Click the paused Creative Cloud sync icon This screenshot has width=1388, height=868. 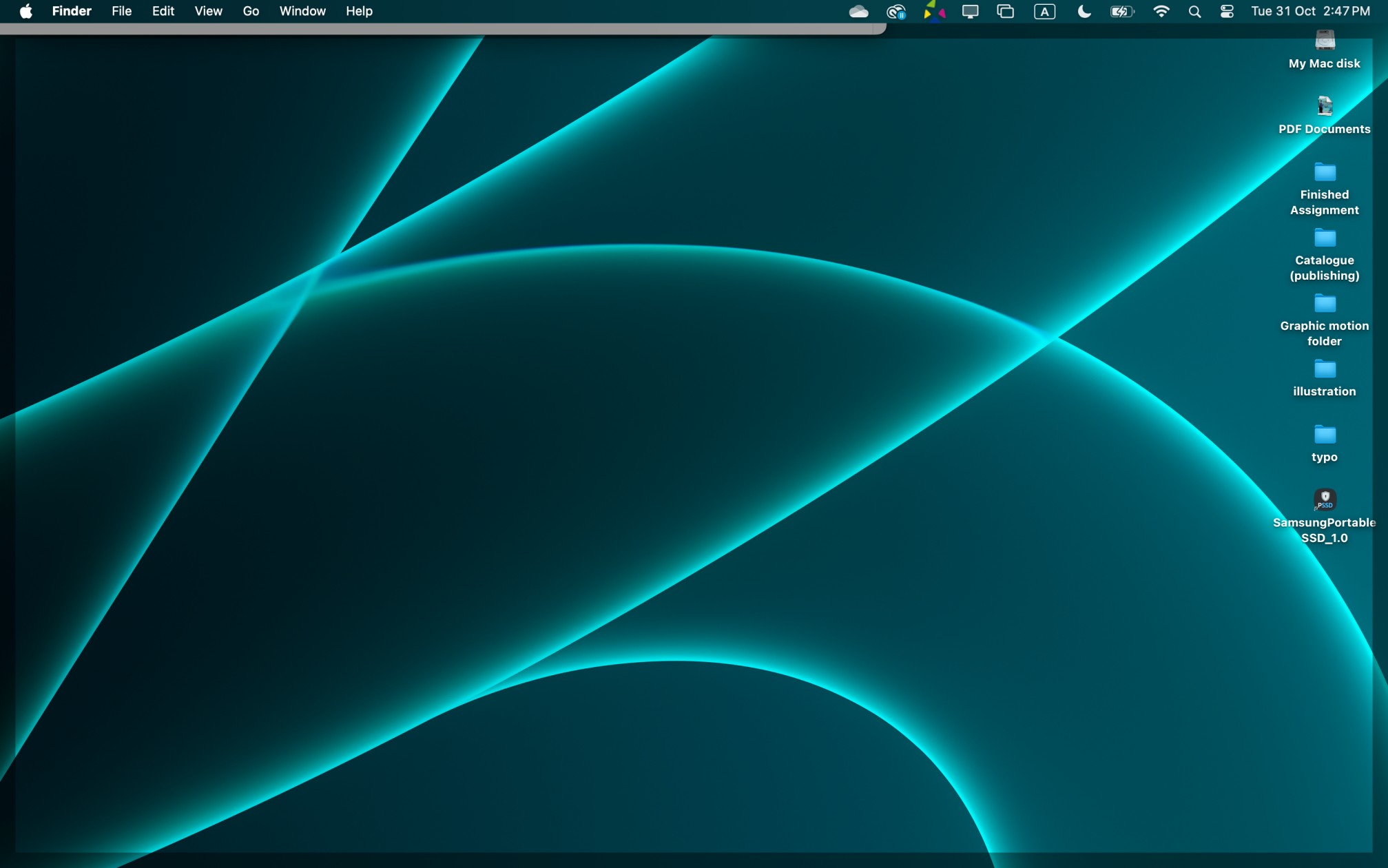895,11
